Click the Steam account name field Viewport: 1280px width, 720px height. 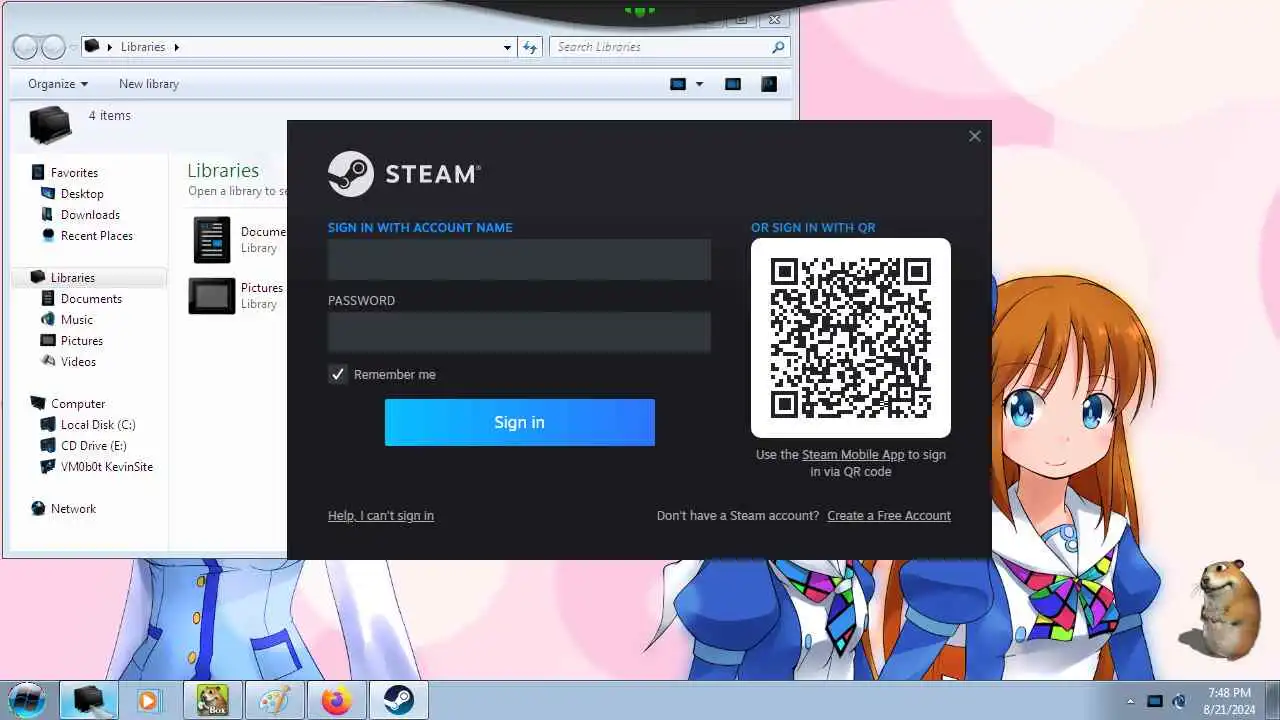(x=519, y=259)
